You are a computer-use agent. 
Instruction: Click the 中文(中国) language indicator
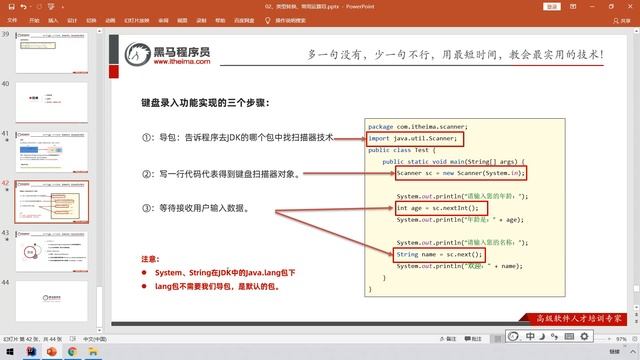[95, 339]
